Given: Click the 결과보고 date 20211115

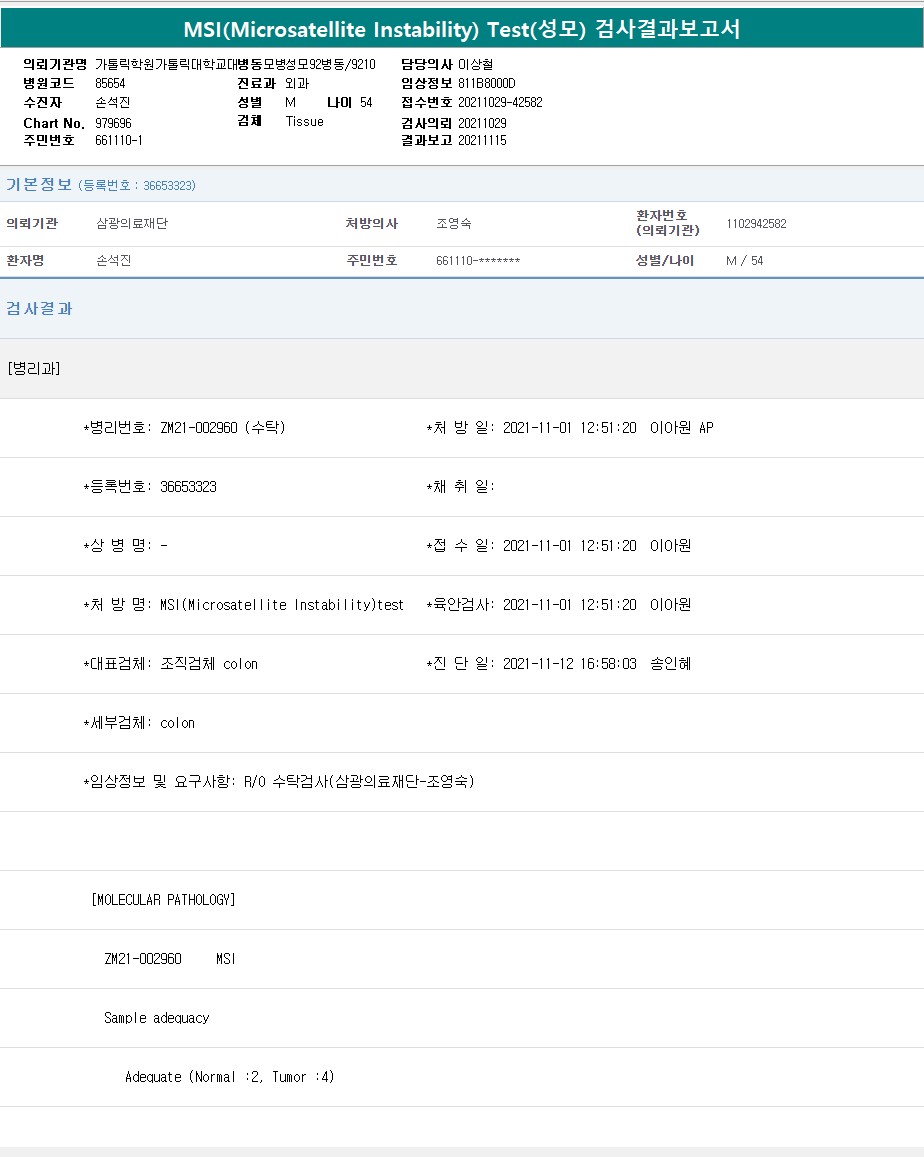Looking at the screenshot, I should pos(482,141).
